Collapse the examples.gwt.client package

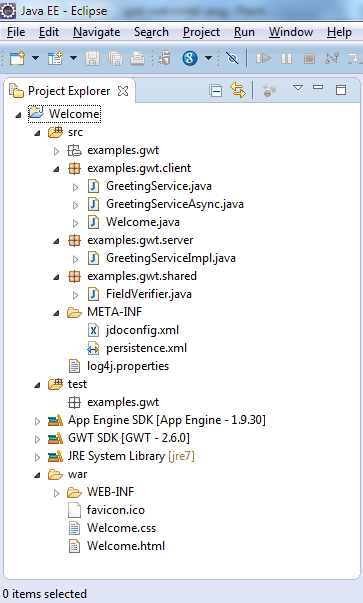[57, 169]
